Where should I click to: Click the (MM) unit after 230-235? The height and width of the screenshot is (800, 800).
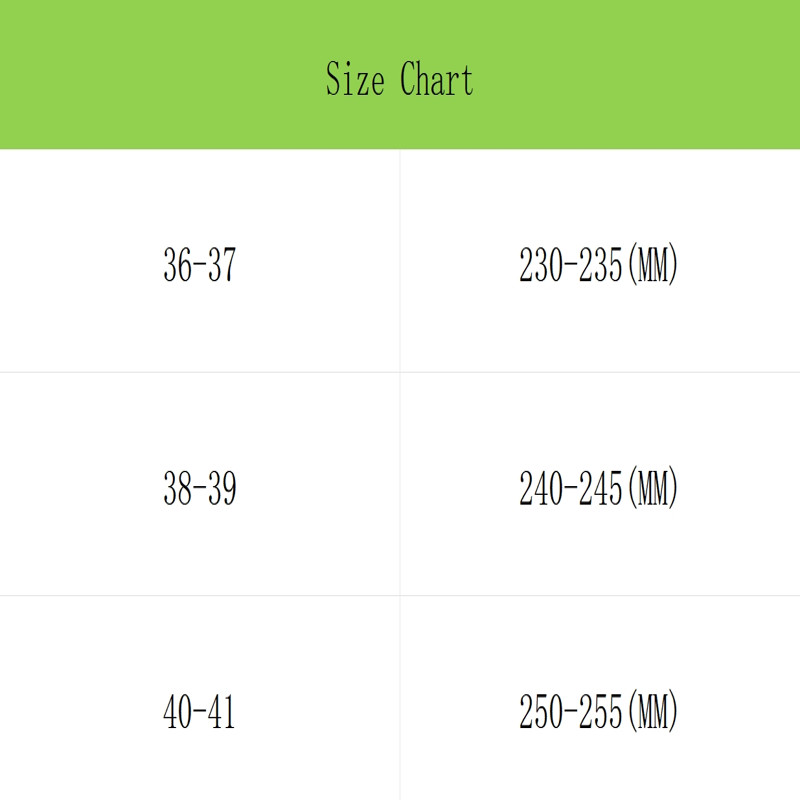[x=652, y=266]
